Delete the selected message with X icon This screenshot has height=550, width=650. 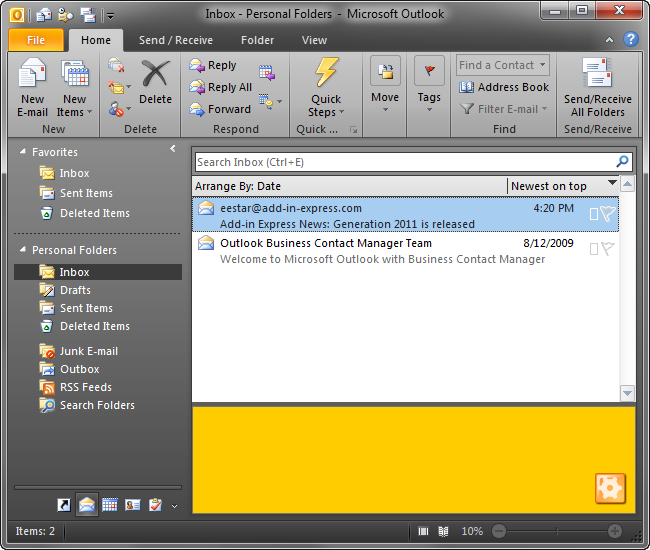(155, 82)
